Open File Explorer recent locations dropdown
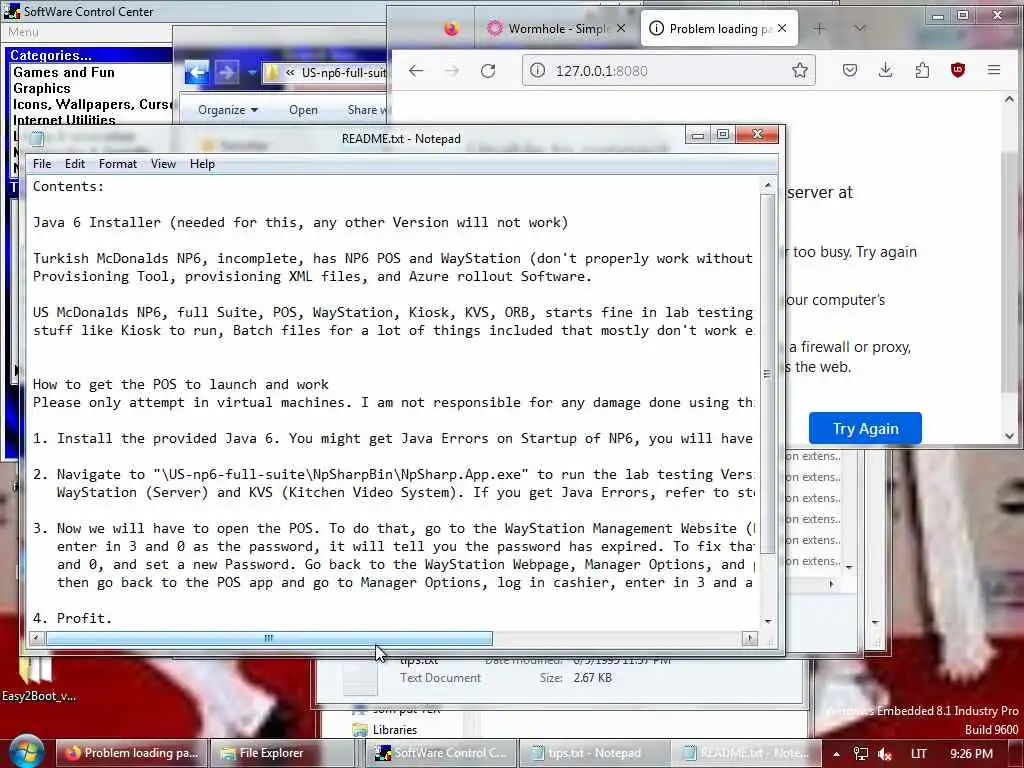 point(251,72)
